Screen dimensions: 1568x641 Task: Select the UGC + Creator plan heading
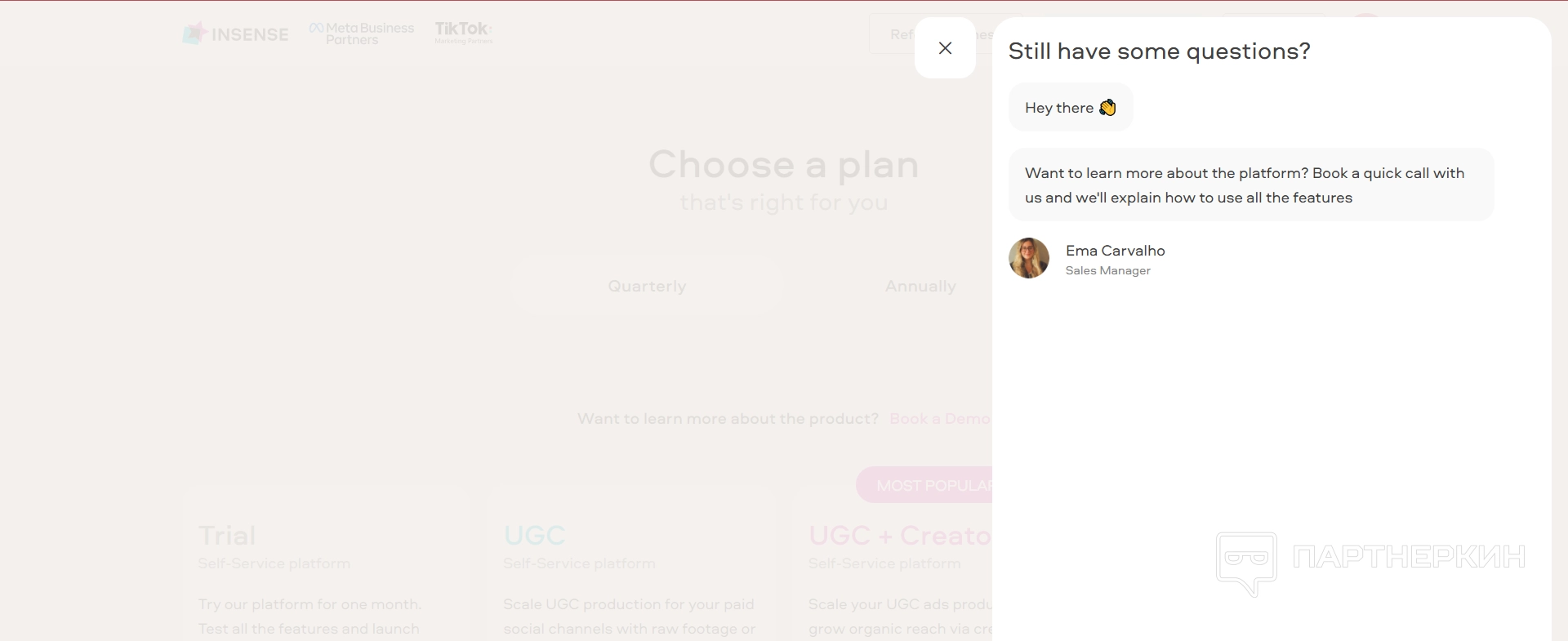coord(899,536)
